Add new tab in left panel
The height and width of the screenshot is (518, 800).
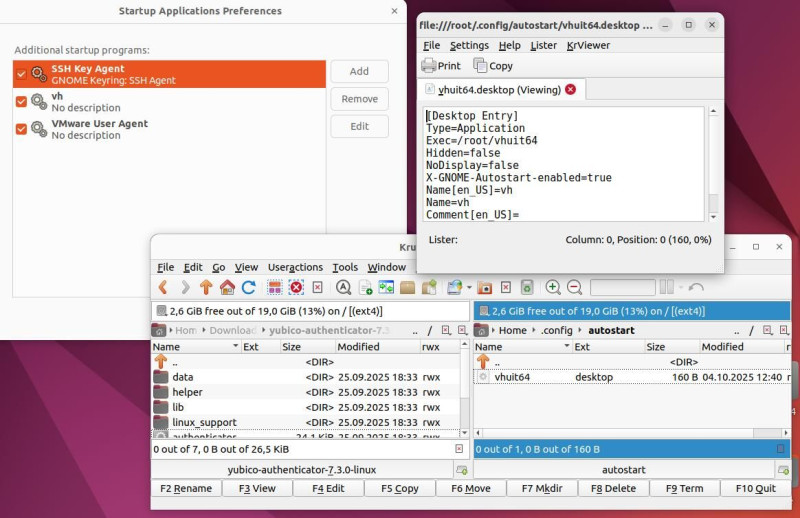tap(462, 470)
